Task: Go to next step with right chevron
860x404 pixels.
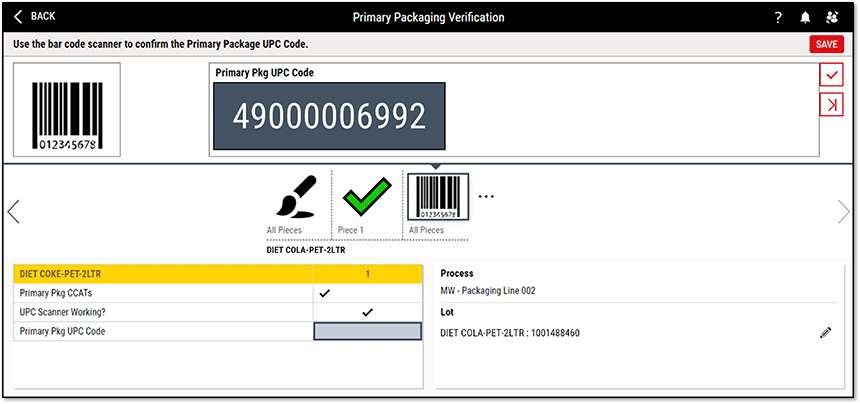Action: (844, 212)
